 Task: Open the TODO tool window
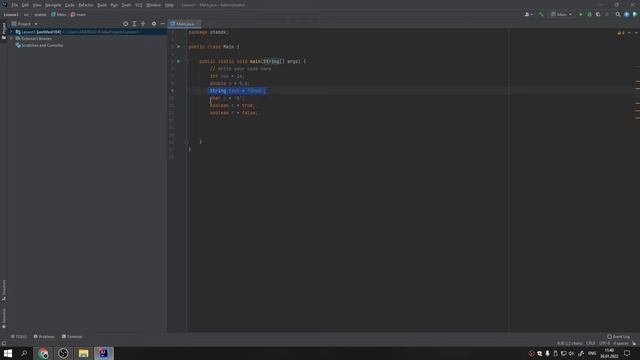click(19, 336)
